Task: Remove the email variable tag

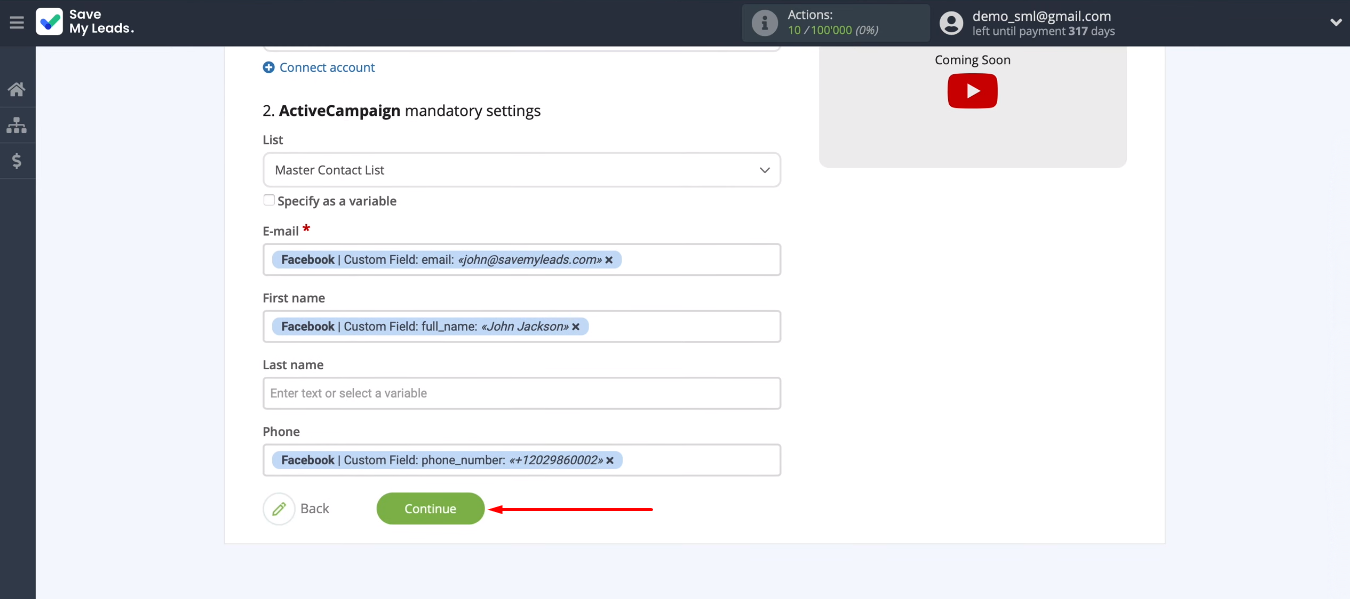Action: coord(609,260)
